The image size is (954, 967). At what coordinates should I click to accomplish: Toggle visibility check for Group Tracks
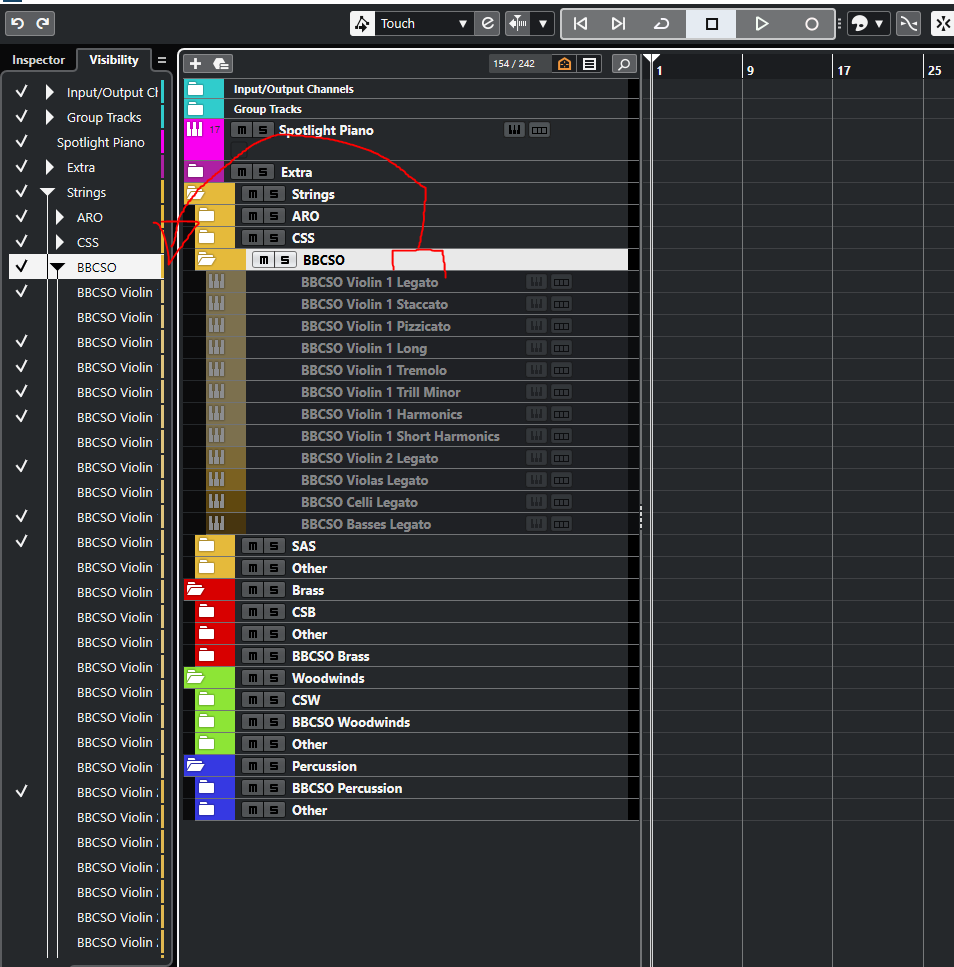coord(22,116)
